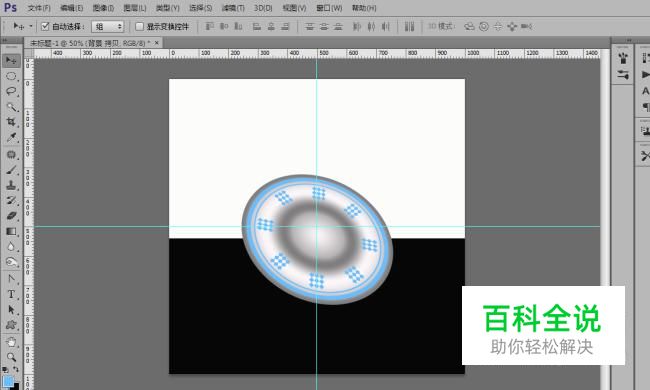
Task: Click distribute horizontal centers icon
Action: (x=371, y=27)
